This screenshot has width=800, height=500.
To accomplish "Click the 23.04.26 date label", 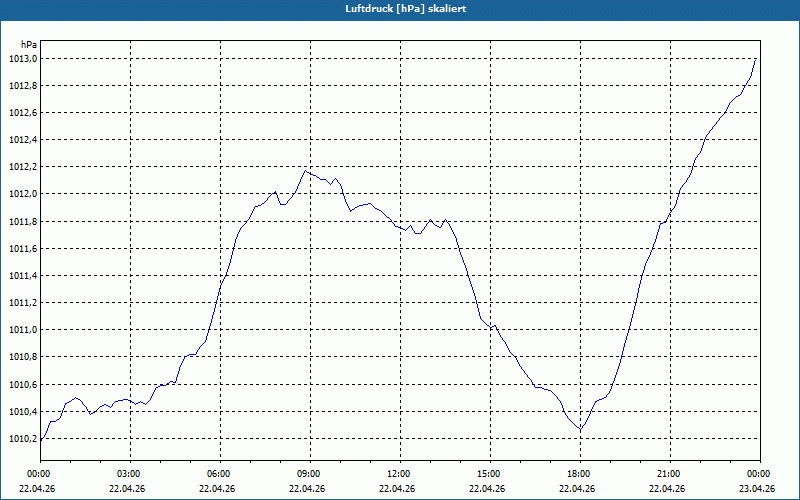I will click(757, 488).
